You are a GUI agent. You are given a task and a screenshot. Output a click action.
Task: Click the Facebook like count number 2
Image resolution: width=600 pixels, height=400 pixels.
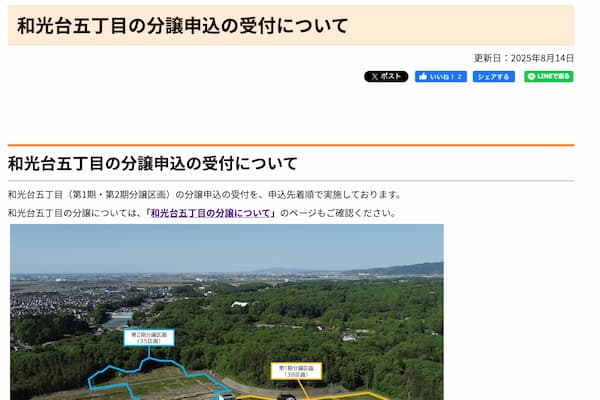[460, 77]
